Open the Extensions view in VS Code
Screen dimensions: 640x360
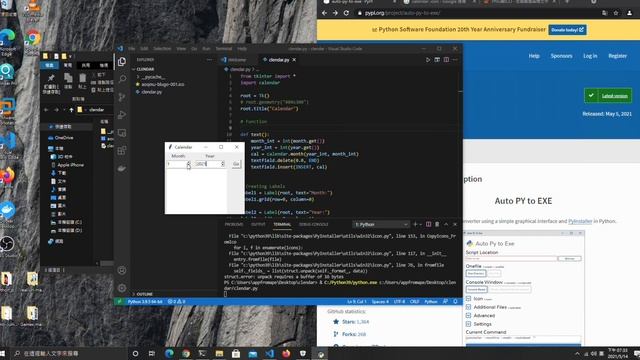[122, 150]
